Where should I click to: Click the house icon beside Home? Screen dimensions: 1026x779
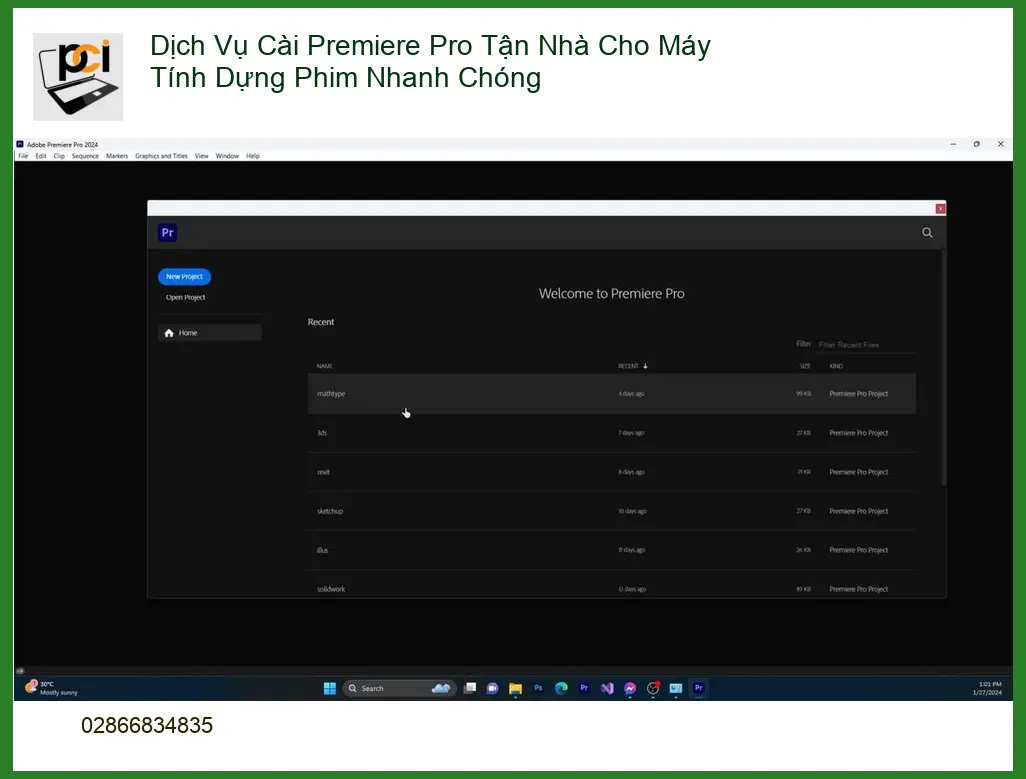pyautogui.click(x=169, y=333)
